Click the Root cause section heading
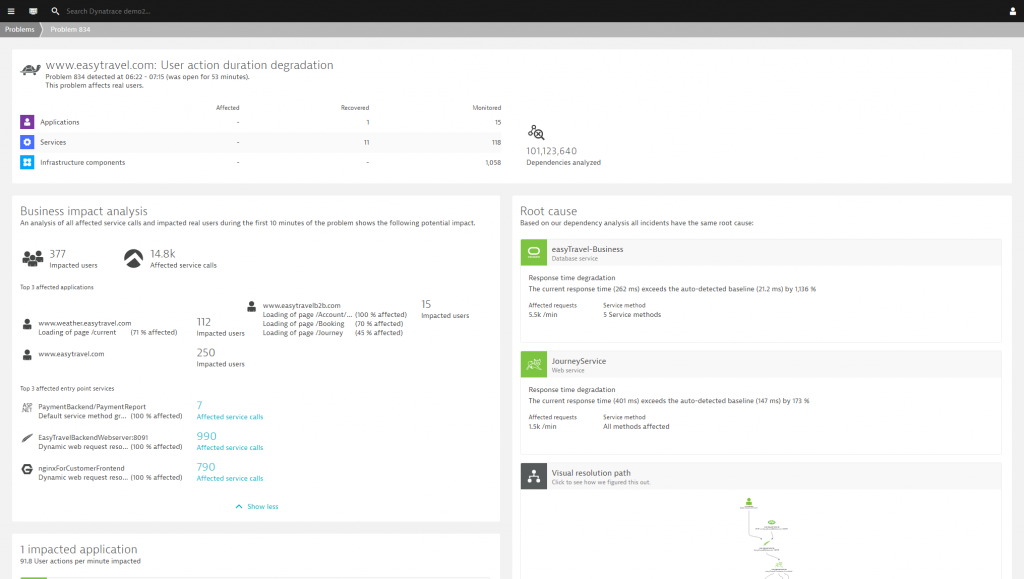This screenshot has height=579, width=1024. (549, 211)
